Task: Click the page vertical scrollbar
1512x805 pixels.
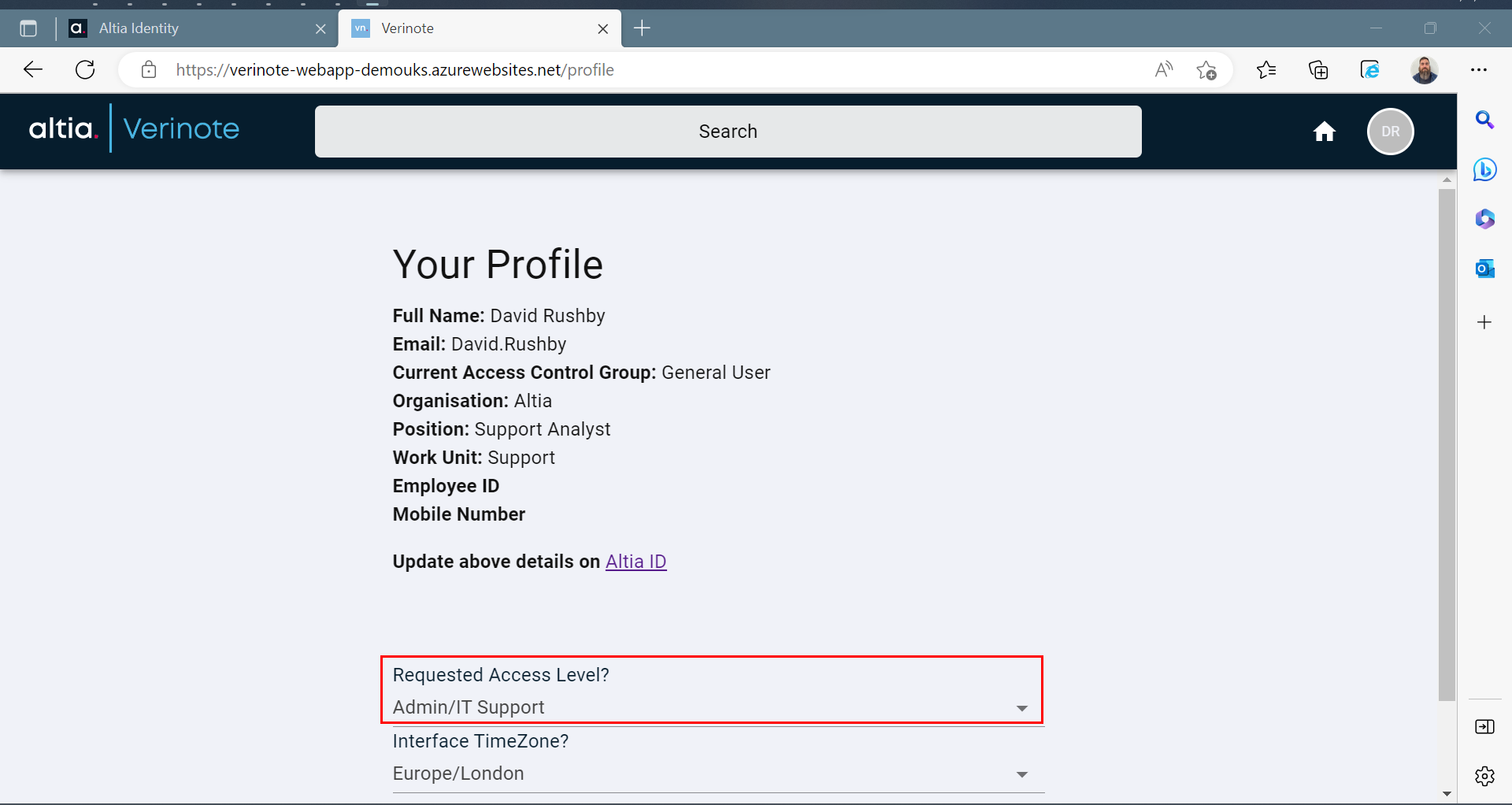Action: point(1447,445)
